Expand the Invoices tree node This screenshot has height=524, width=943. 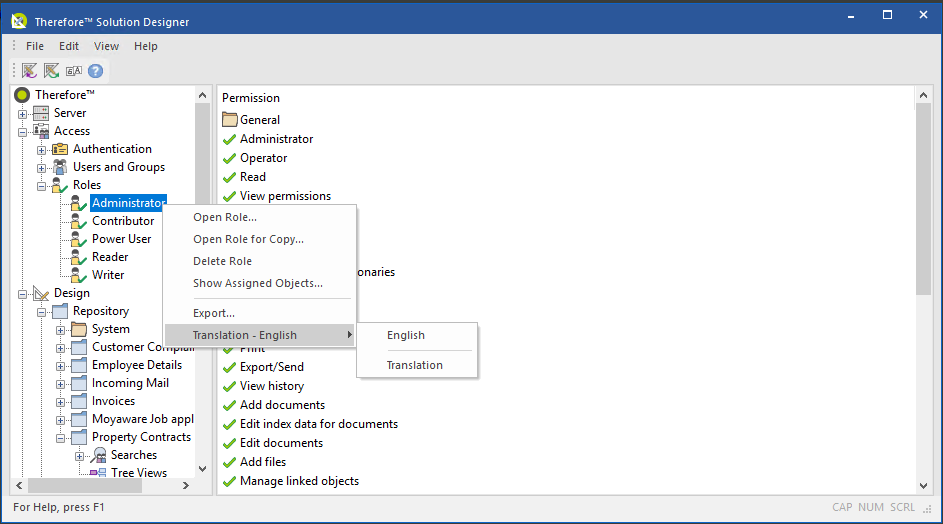coord(60,402)
